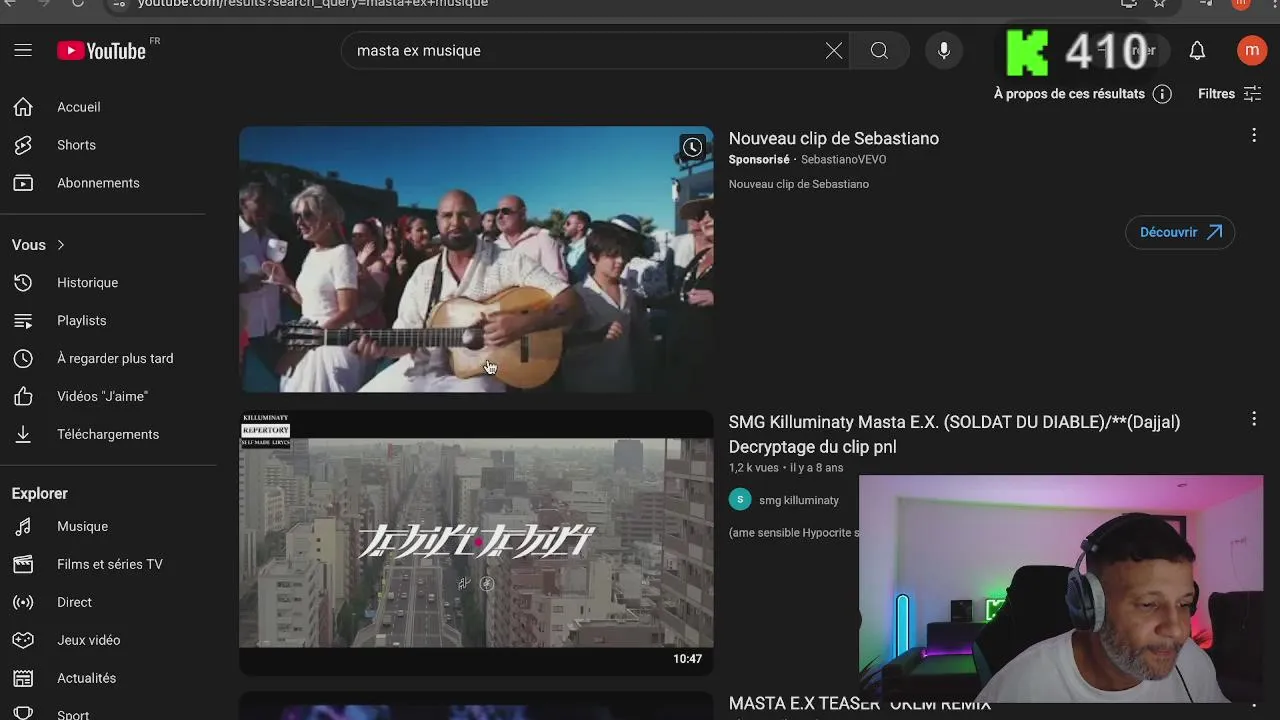The height and width of the screenshot is (720, 1280).
Task: Expand the Vous section
Action: click(38, 245)
